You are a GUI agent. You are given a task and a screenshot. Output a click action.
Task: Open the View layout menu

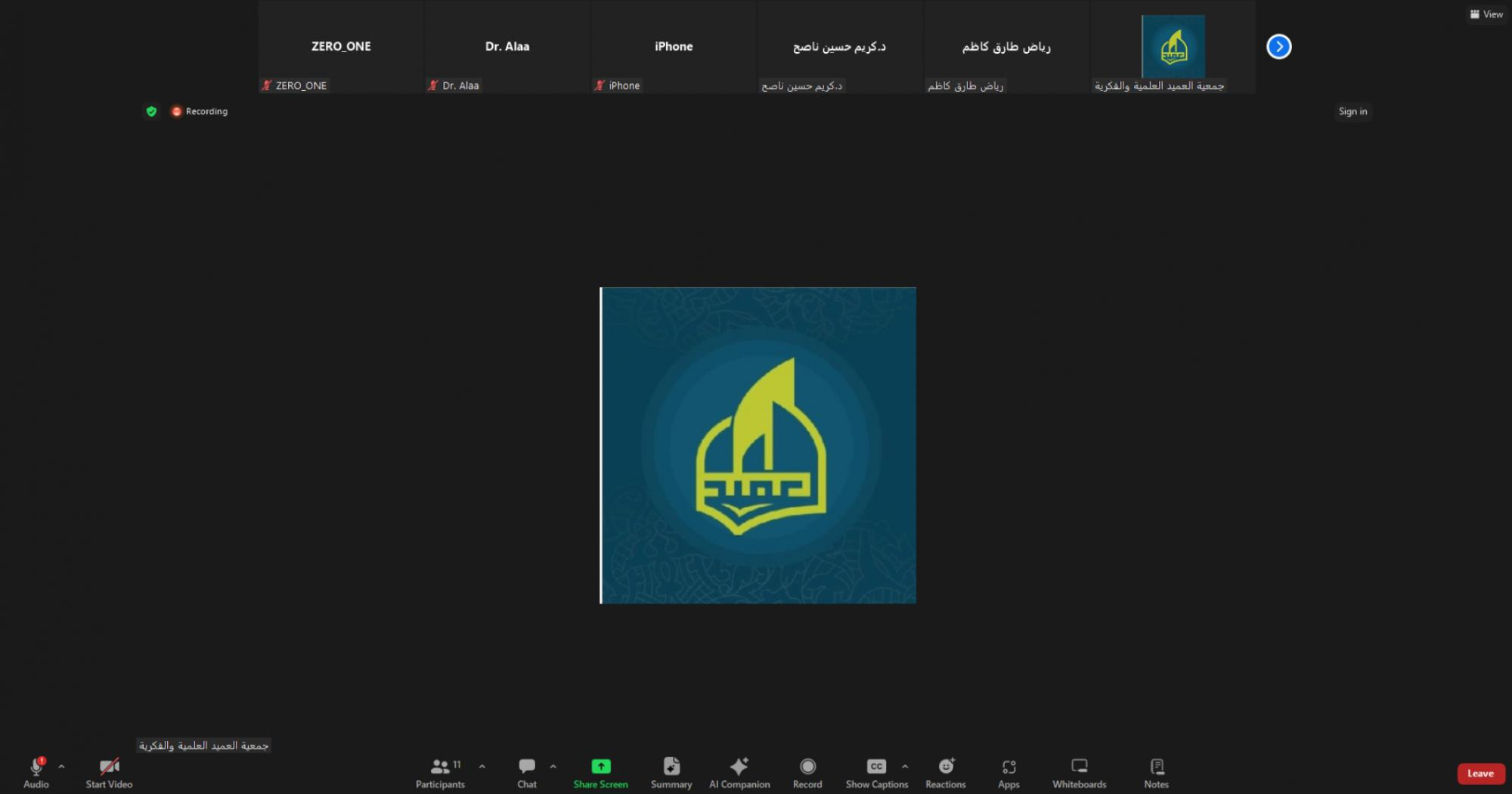click(1486, 14)
